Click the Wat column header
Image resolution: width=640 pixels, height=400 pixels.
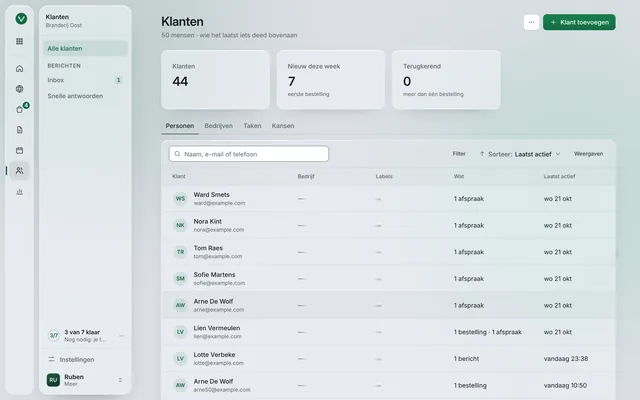(x=459, y=176)
